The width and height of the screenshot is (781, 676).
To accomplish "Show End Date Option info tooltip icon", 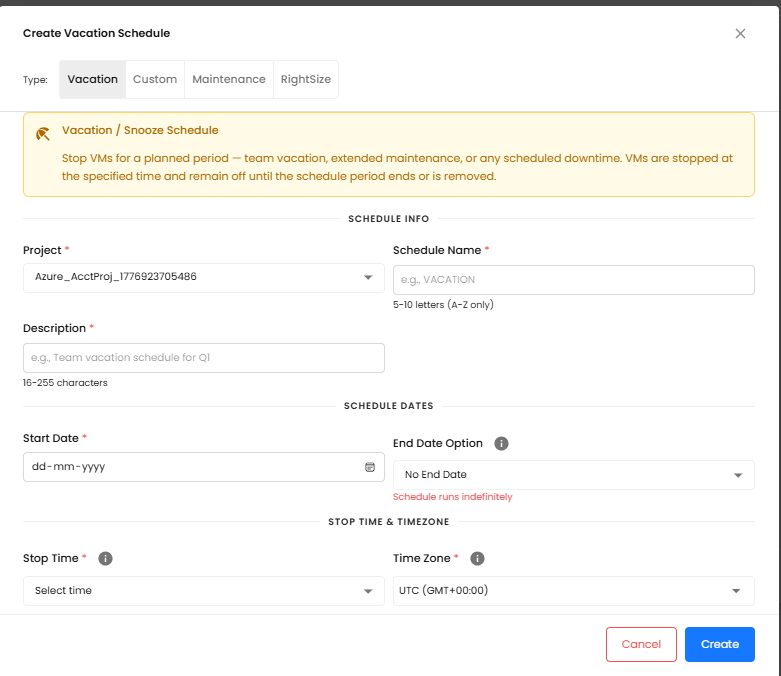I will (501, 443).
